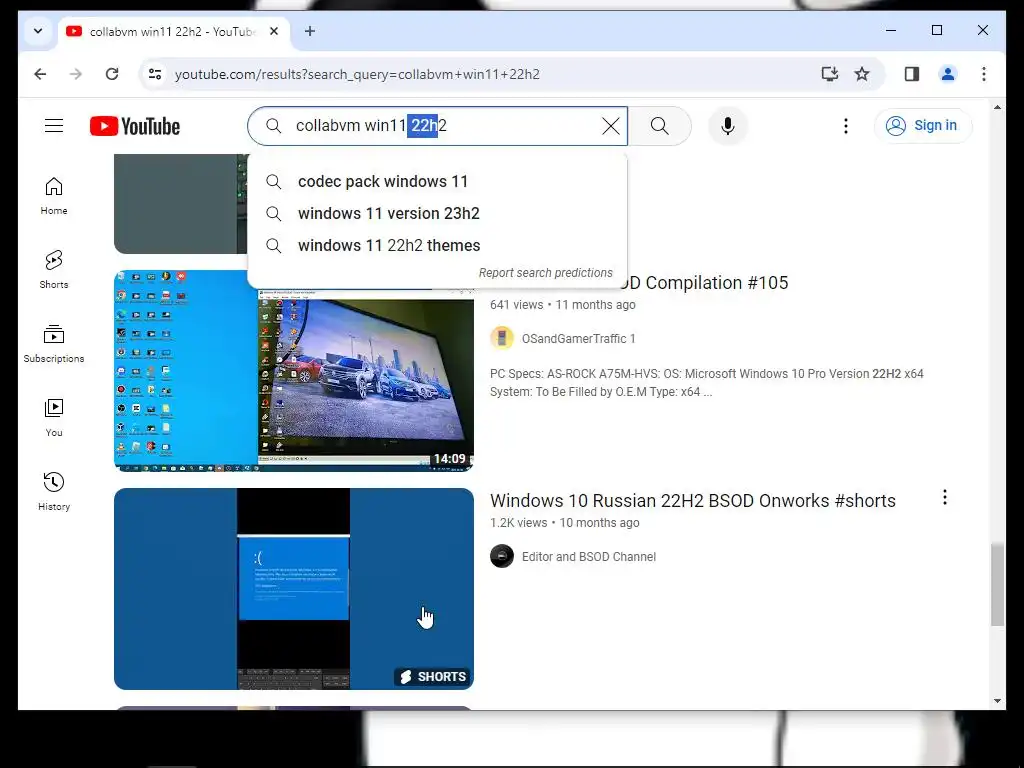Maximize the Chrome window
The width and height of the screenshot is (1024, 768).
click(936, 30)
